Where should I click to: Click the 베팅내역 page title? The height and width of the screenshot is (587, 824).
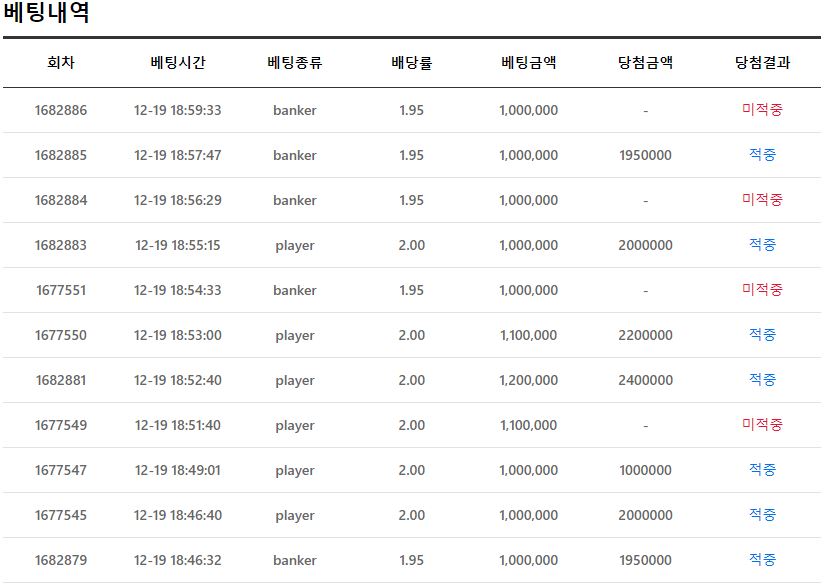(46, 14)
